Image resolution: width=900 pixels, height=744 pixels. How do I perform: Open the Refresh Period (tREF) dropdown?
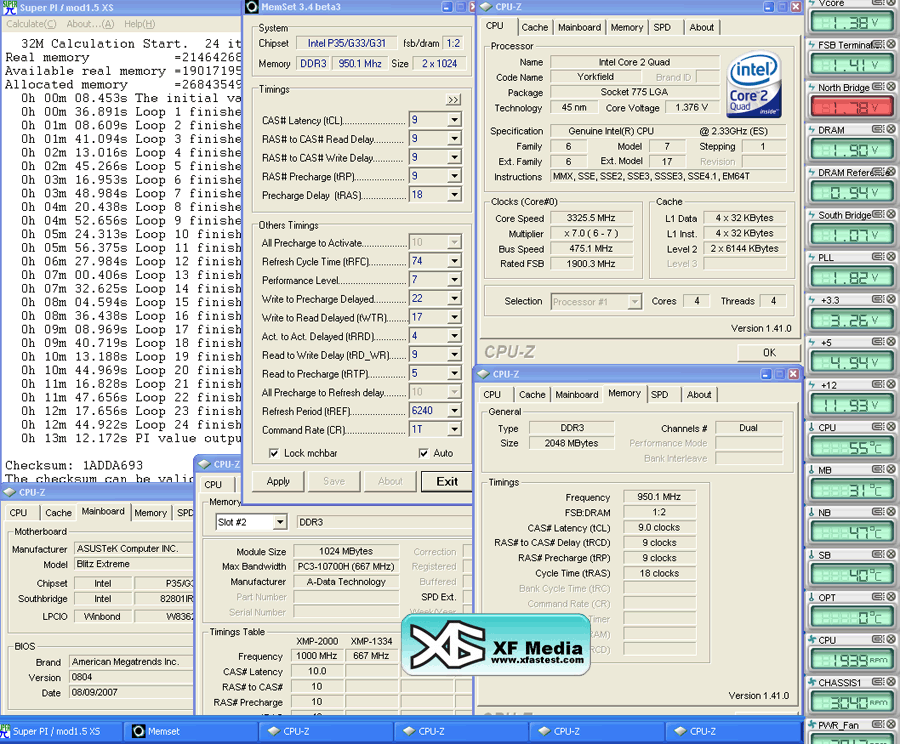pyautogui.click(x=454, y=410)
